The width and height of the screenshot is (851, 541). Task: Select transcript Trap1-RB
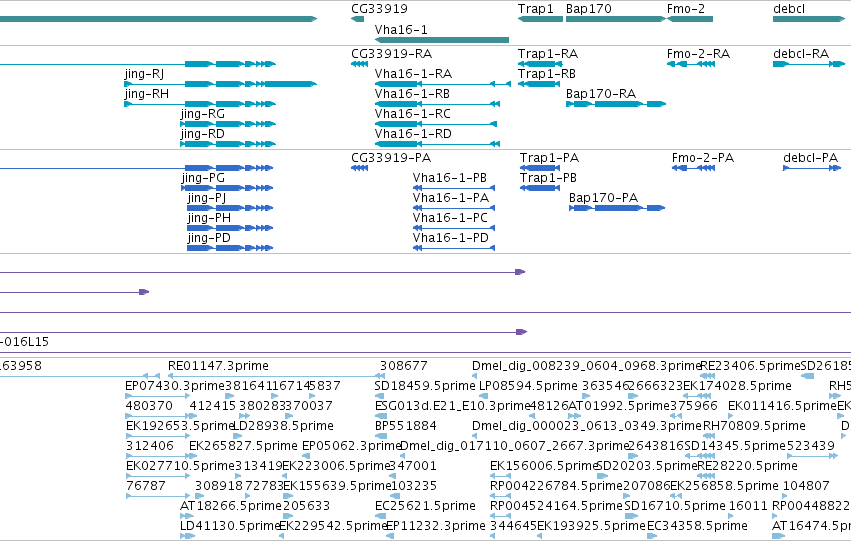547,74
